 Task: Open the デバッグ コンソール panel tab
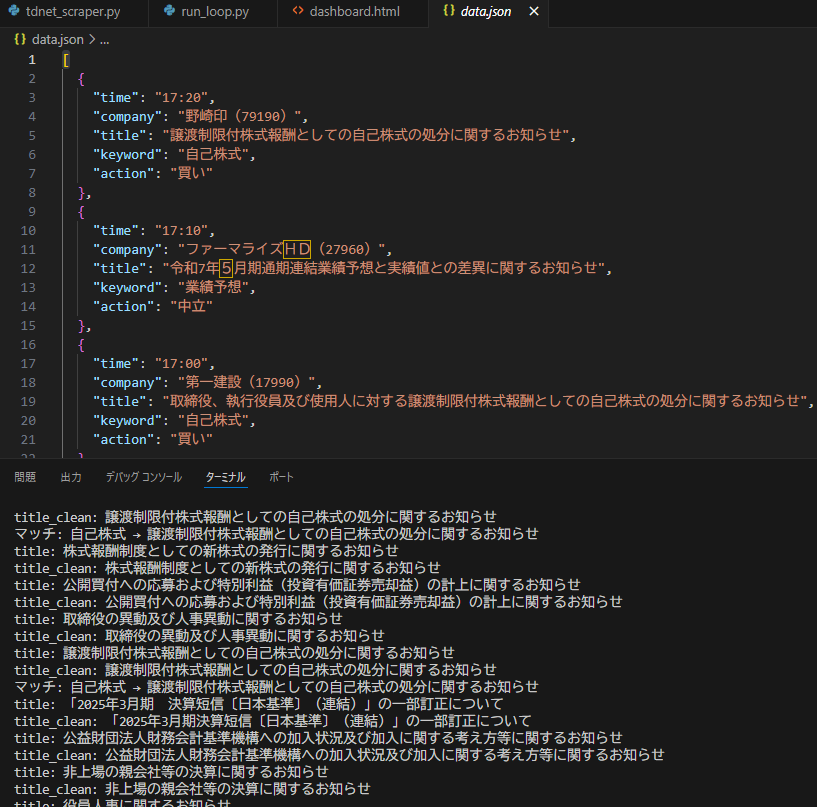[144, 477]
